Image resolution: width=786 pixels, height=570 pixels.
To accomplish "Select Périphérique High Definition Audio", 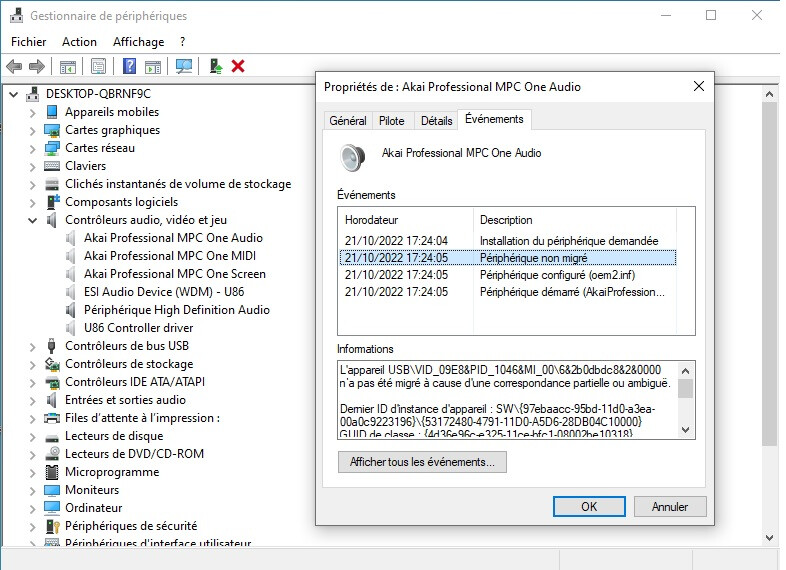I will click(x=176, y=310).
